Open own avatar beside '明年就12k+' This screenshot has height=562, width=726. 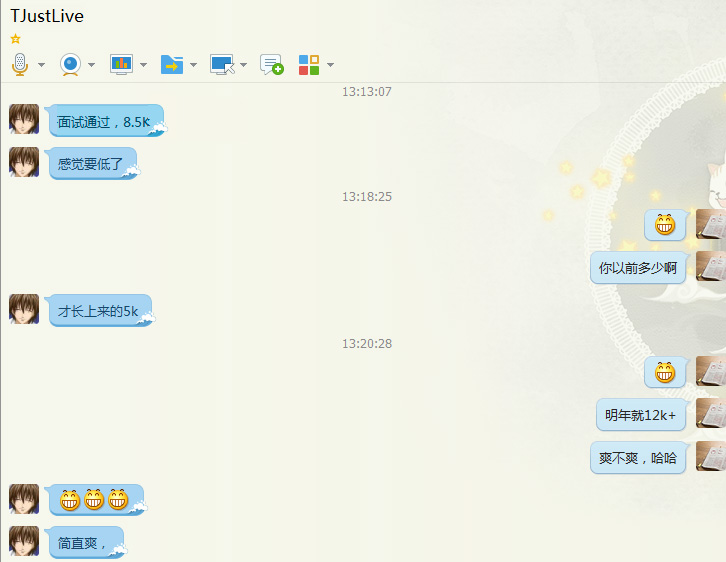click(711, 413)
